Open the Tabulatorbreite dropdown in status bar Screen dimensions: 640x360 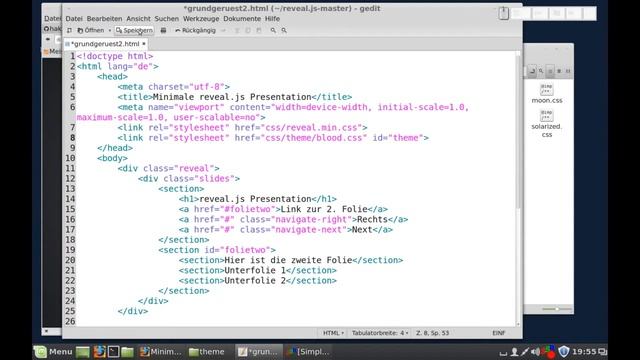[380, 333]
